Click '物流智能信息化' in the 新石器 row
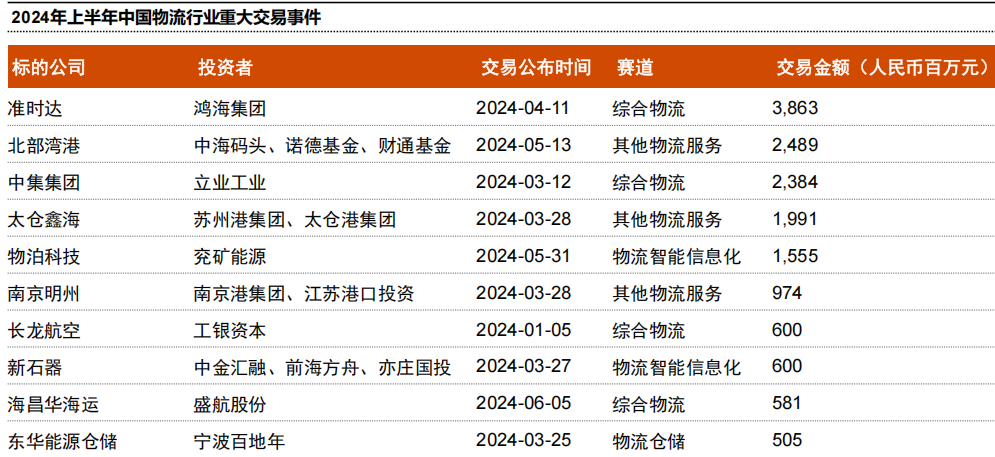The height and width of the screenshot is (457, 995). 676,367
